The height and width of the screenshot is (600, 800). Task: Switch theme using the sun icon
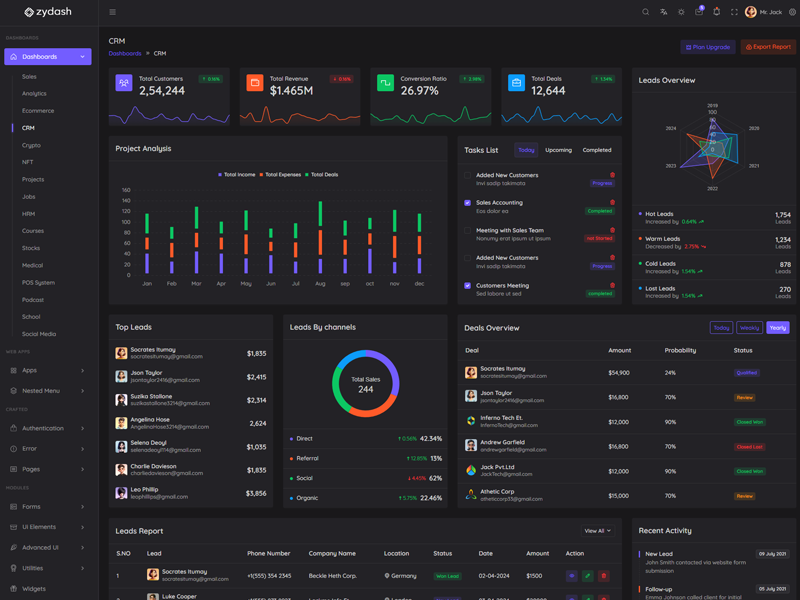point(681,12)
